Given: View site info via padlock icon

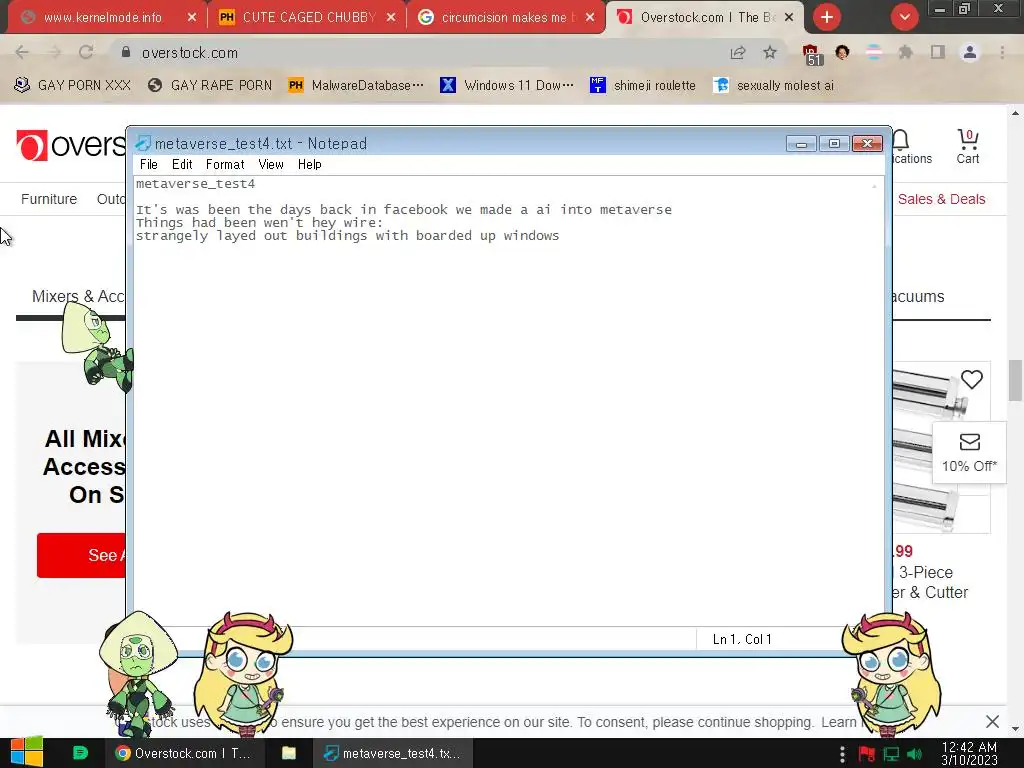Looking at the screenshot, I should pos(126,52).
